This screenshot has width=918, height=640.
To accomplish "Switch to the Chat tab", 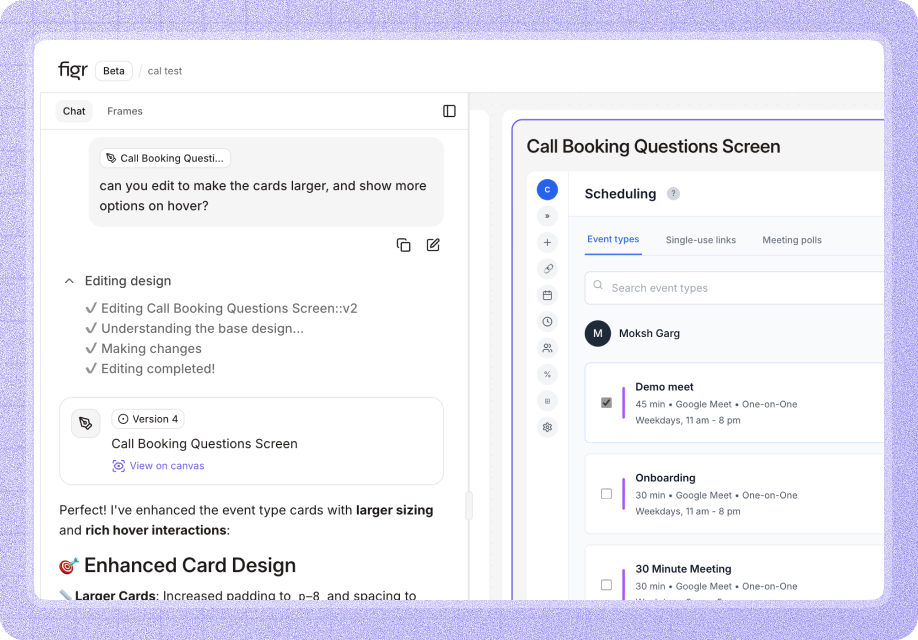I will [74, 111].
